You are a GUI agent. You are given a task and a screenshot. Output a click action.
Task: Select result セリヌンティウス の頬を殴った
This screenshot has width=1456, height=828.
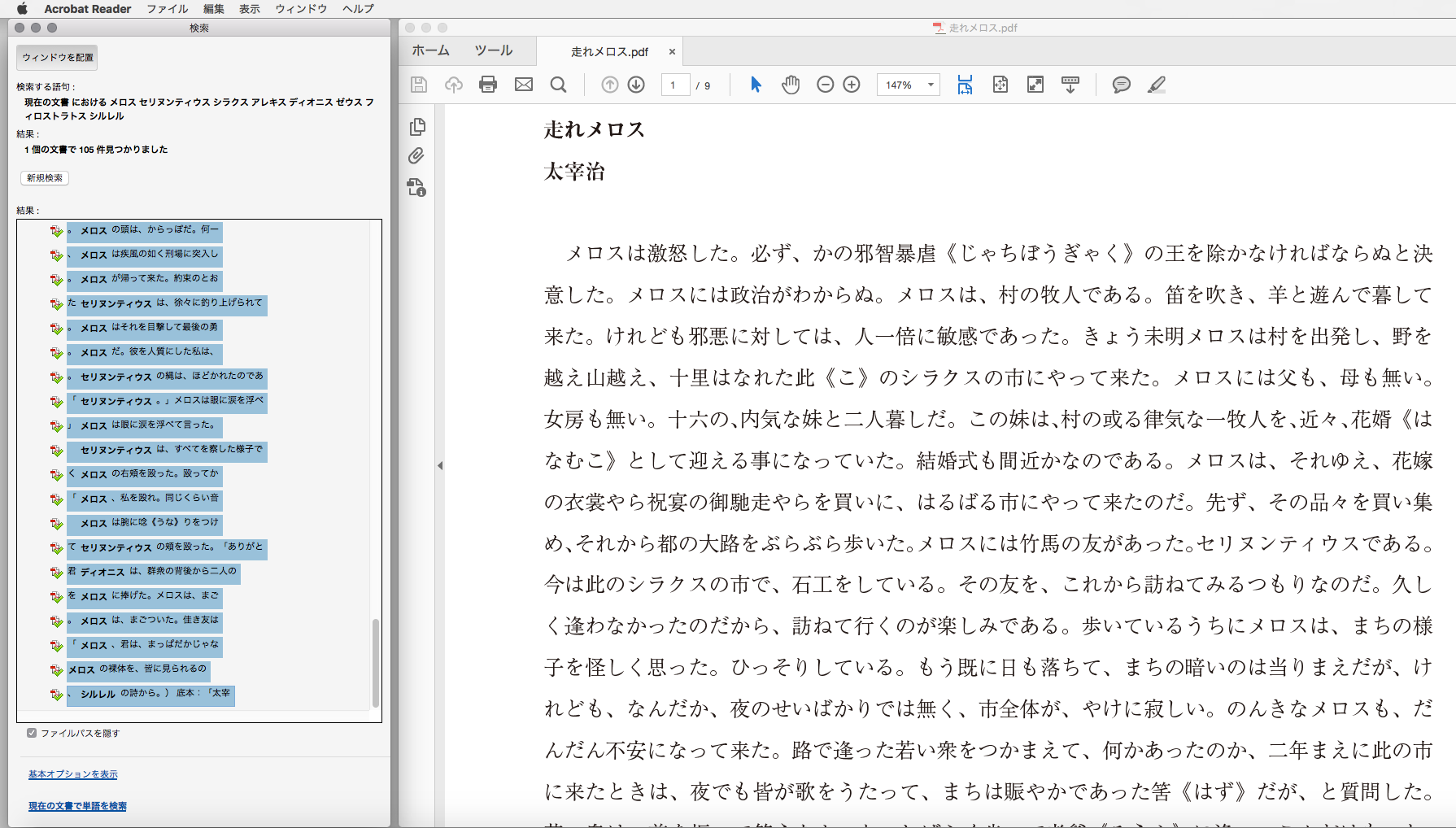(167, 548)
